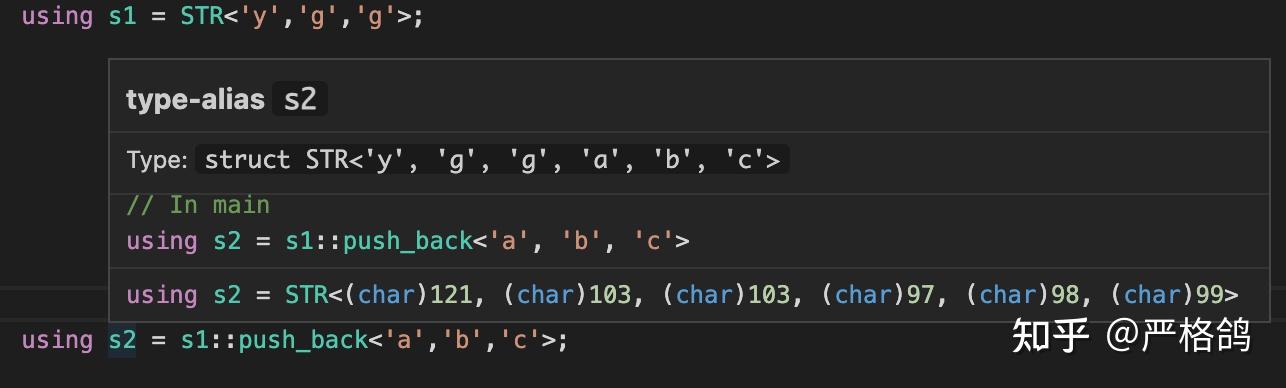Click the 'Type:' label in hover popup
The width and height of the screenshot is (1286, 388).
pyautogui.click(x=157, y=160)
